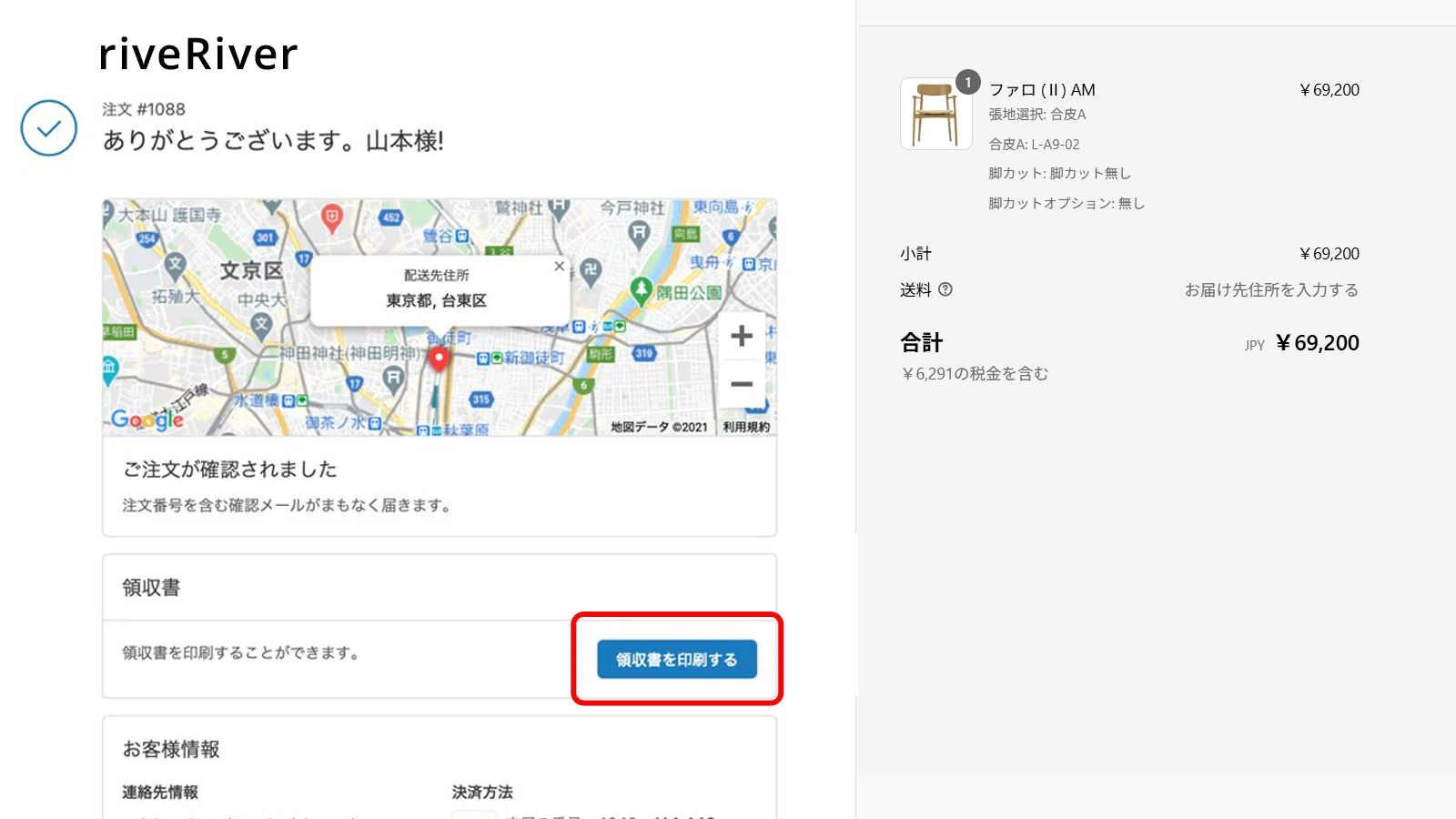The width and height of the screenshot is (1456, 819).
Task: Click the Google logo on map
Action: click(x=147, y=419)
